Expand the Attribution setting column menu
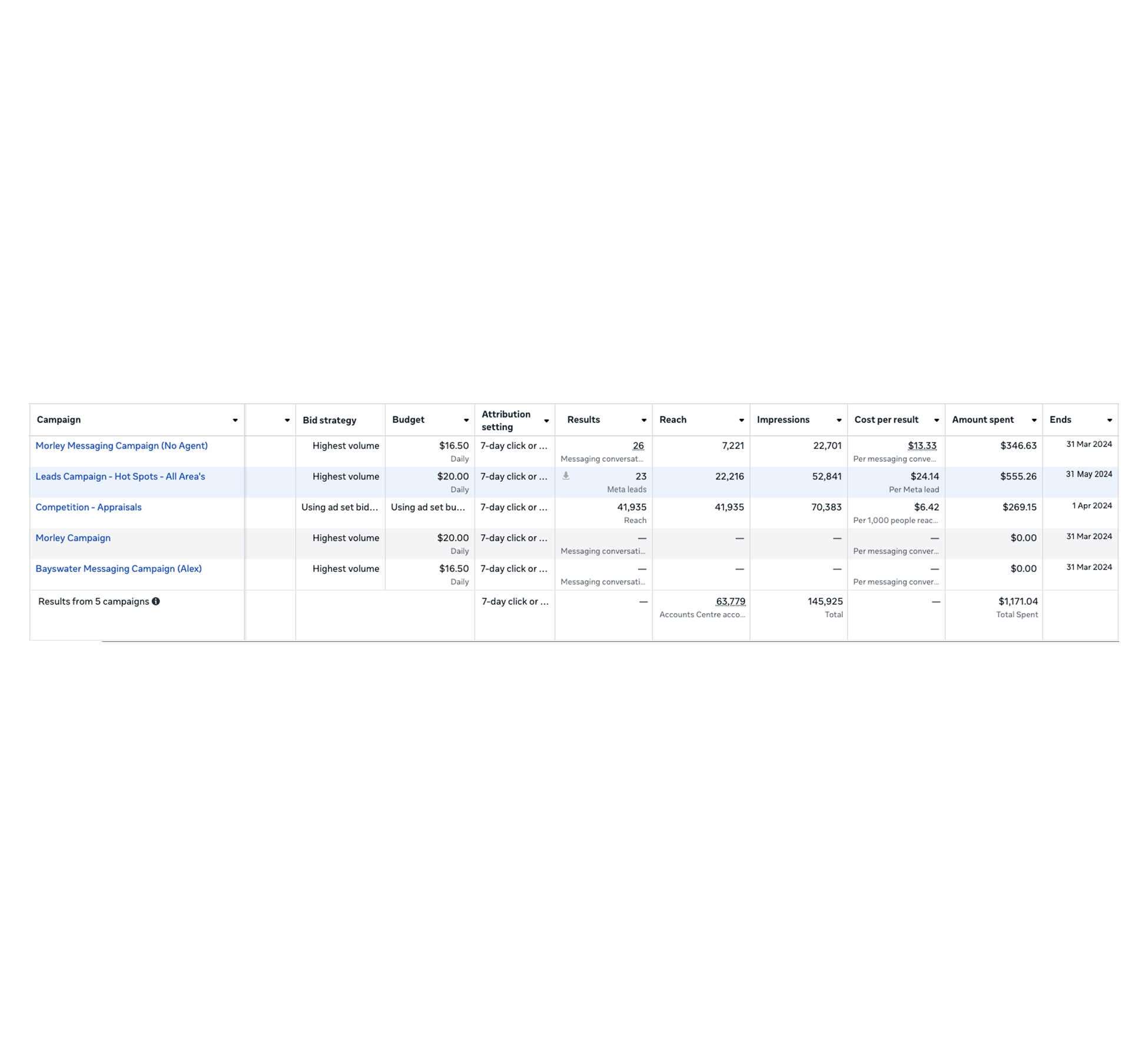The height and width of the screenshot is (1046, 1148). point(546,421)
